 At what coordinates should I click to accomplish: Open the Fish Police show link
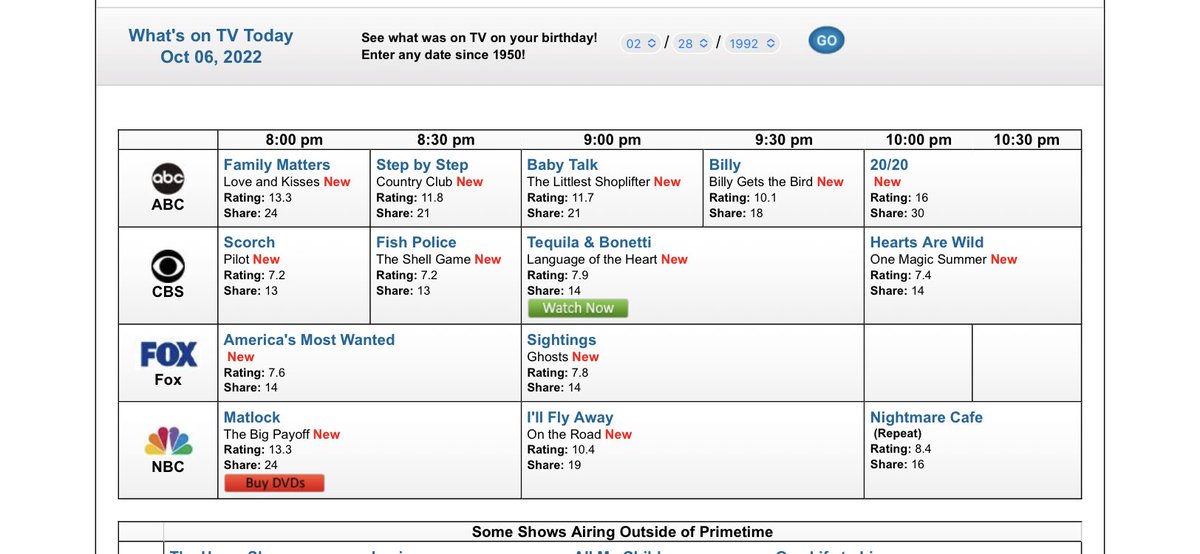[x=416, y=242]
